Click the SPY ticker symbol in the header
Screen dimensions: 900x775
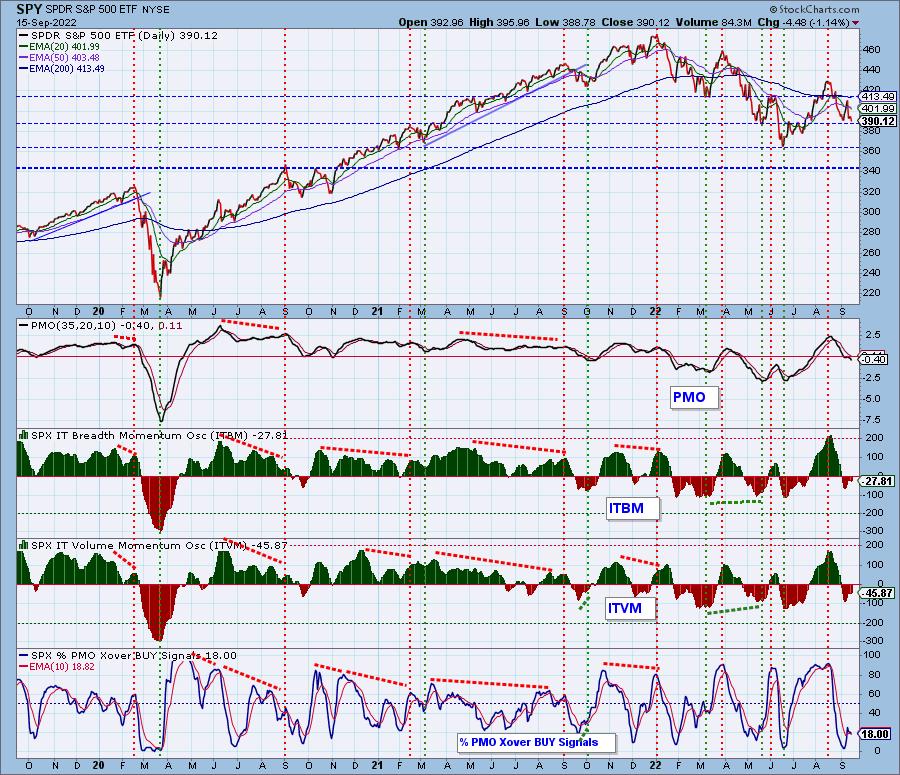point(29,9)
